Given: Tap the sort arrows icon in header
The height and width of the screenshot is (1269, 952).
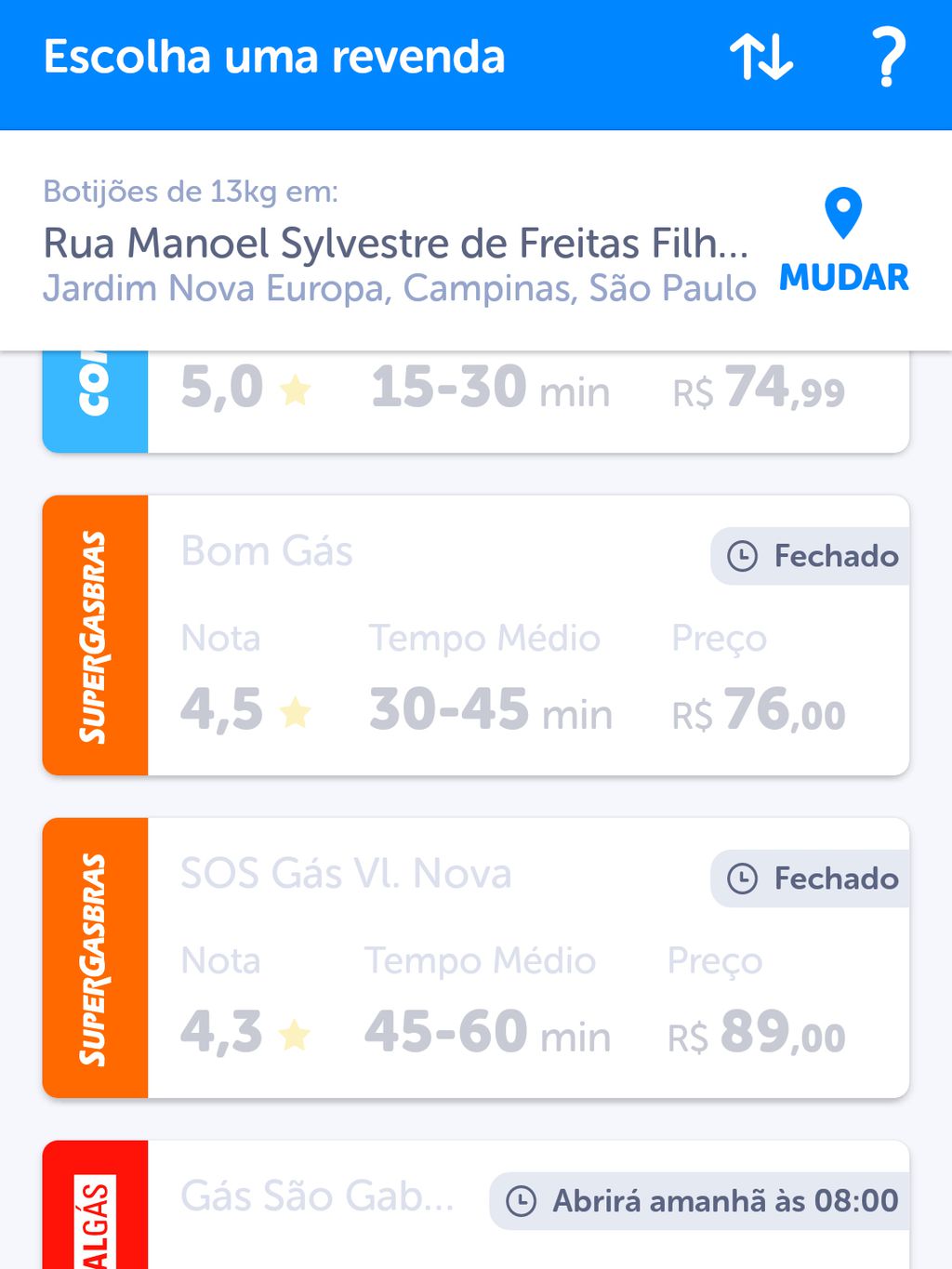Looking at the screenshot, I should click(x=761, y=57).
